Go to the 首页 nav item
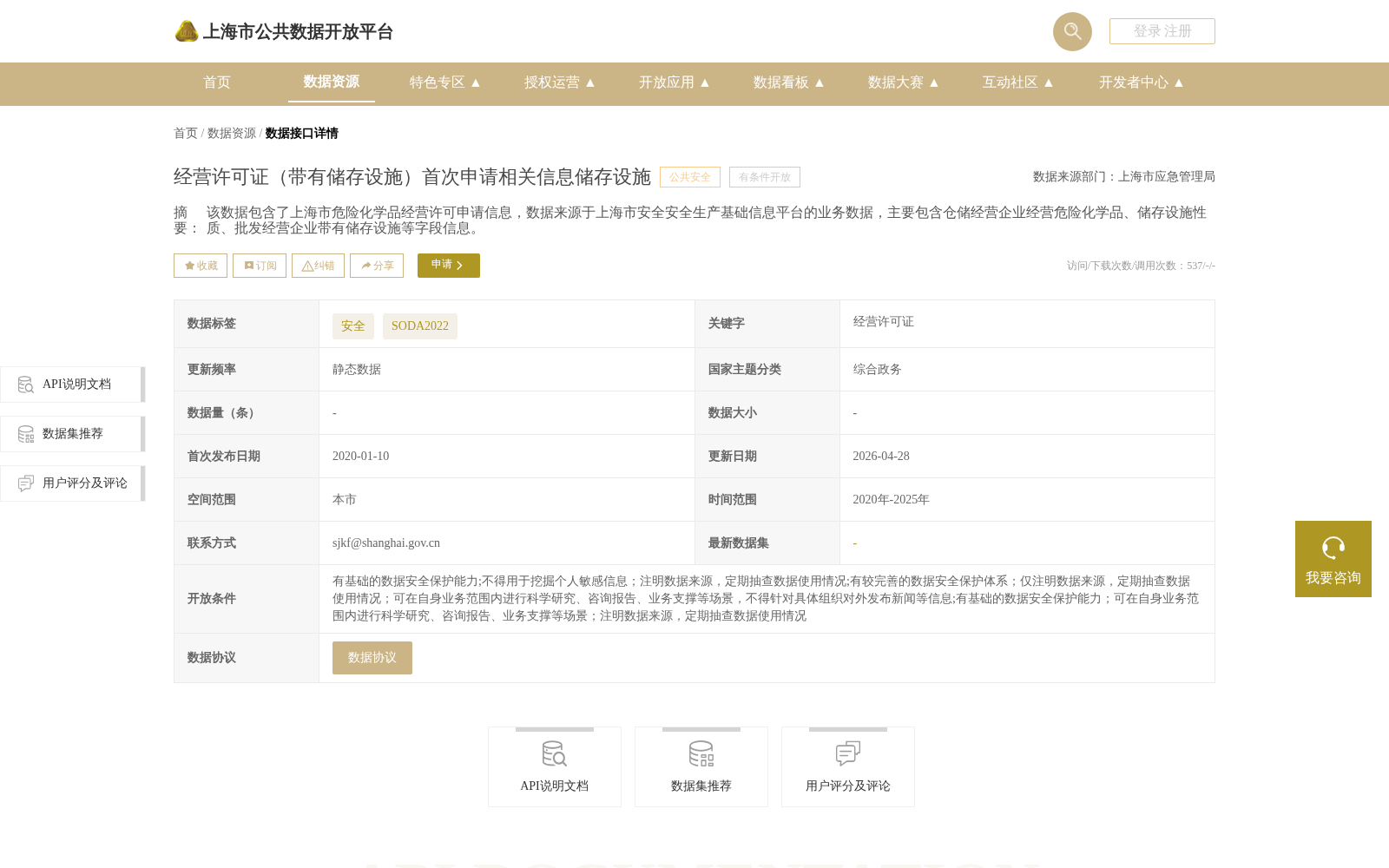This screenshot has width=1389, height=868. [x=217, y=82]
